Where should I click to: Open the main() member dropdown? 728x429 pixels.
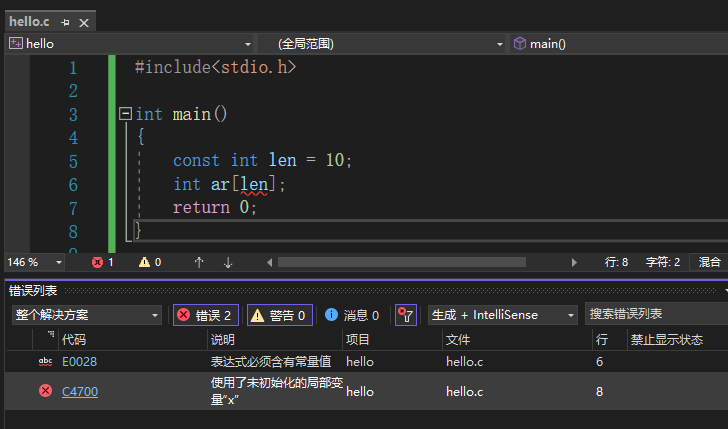pyautogui.click(x=619, y=44)
